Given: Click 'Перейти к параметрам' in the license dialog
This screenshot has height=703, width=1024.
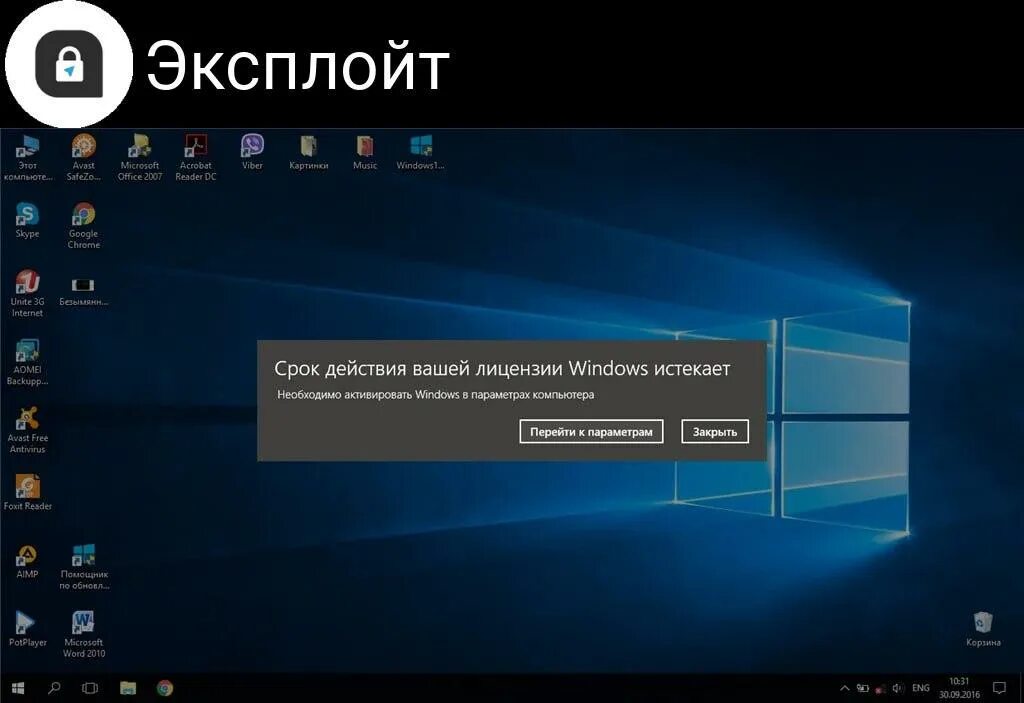Looking at the screenshot, I should [591, 431].
